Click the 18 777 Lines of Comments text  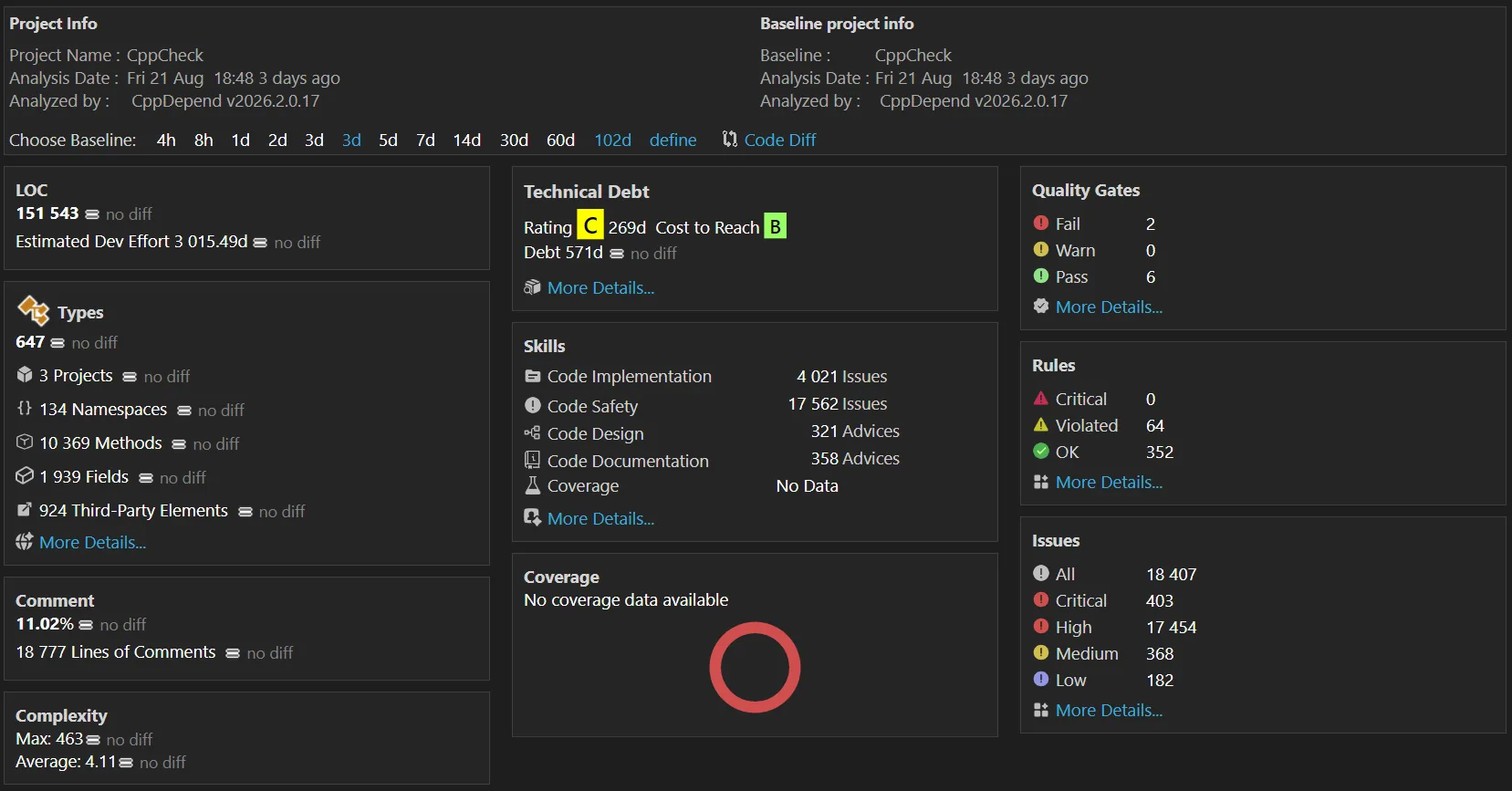pyautogui.click(x=116, y=651)
